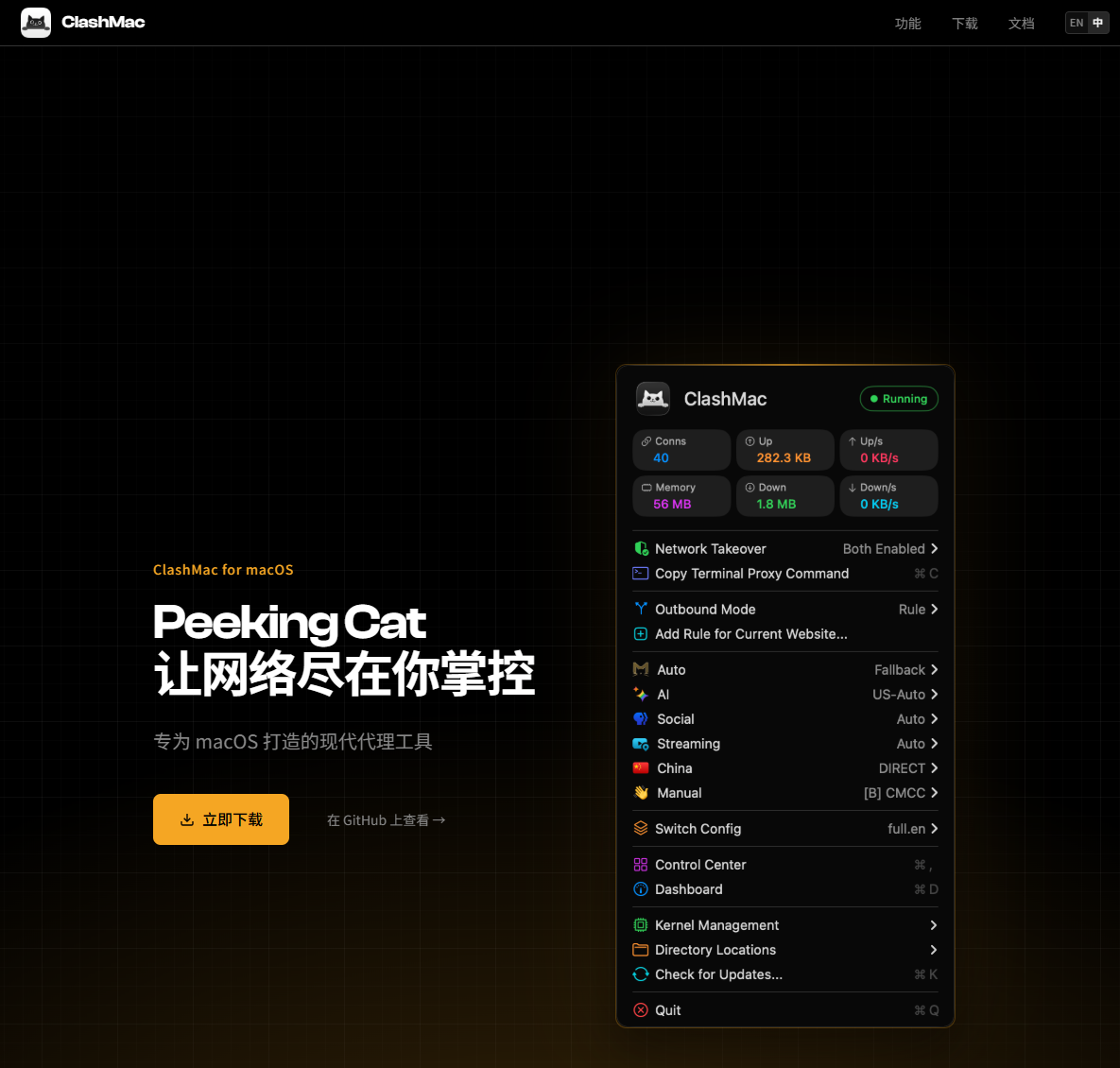Click the Network Takeover shield icon
This screenshot has width=1120, height=1068.
[641, 549]
